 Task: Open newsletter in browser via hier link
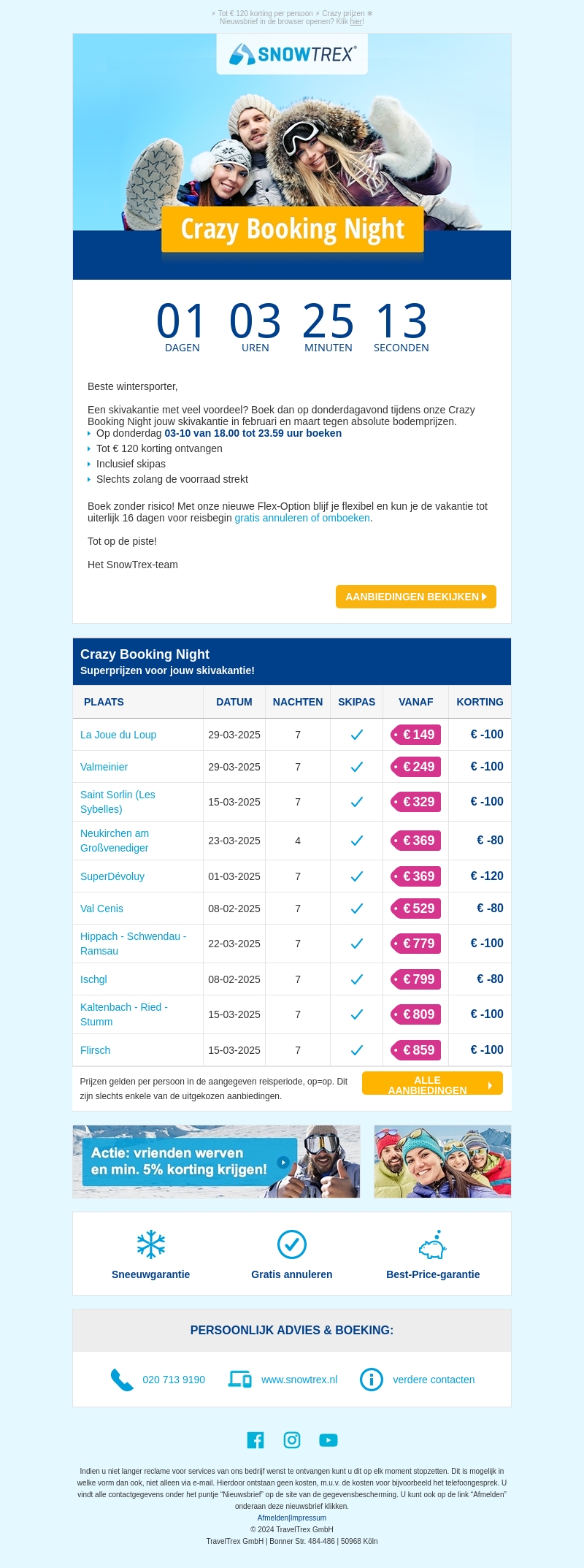click(x=356, y=22)
